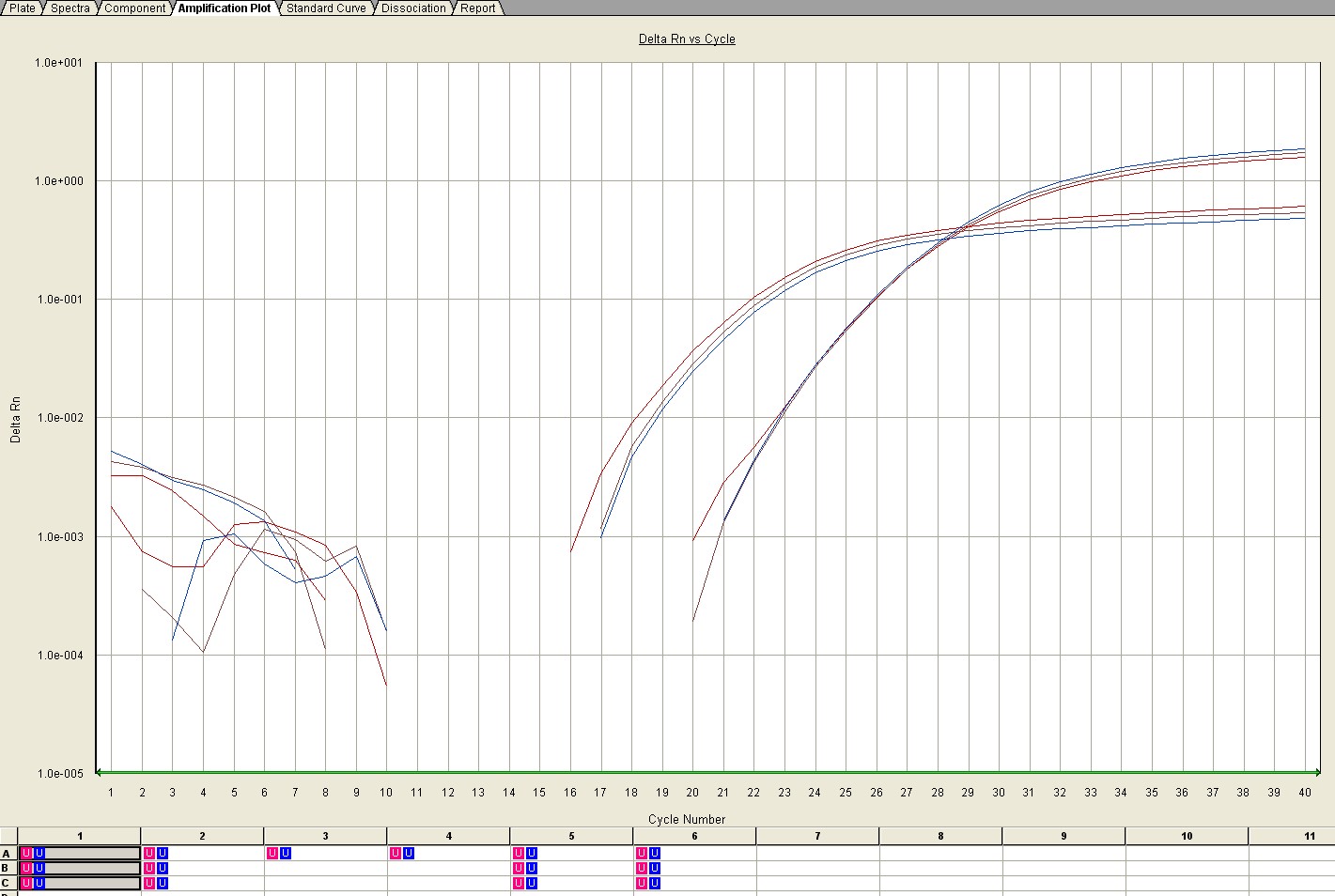Switch to the Plate tab
The width and height of the screenshot is (1335, 896).
coord(23,8)
